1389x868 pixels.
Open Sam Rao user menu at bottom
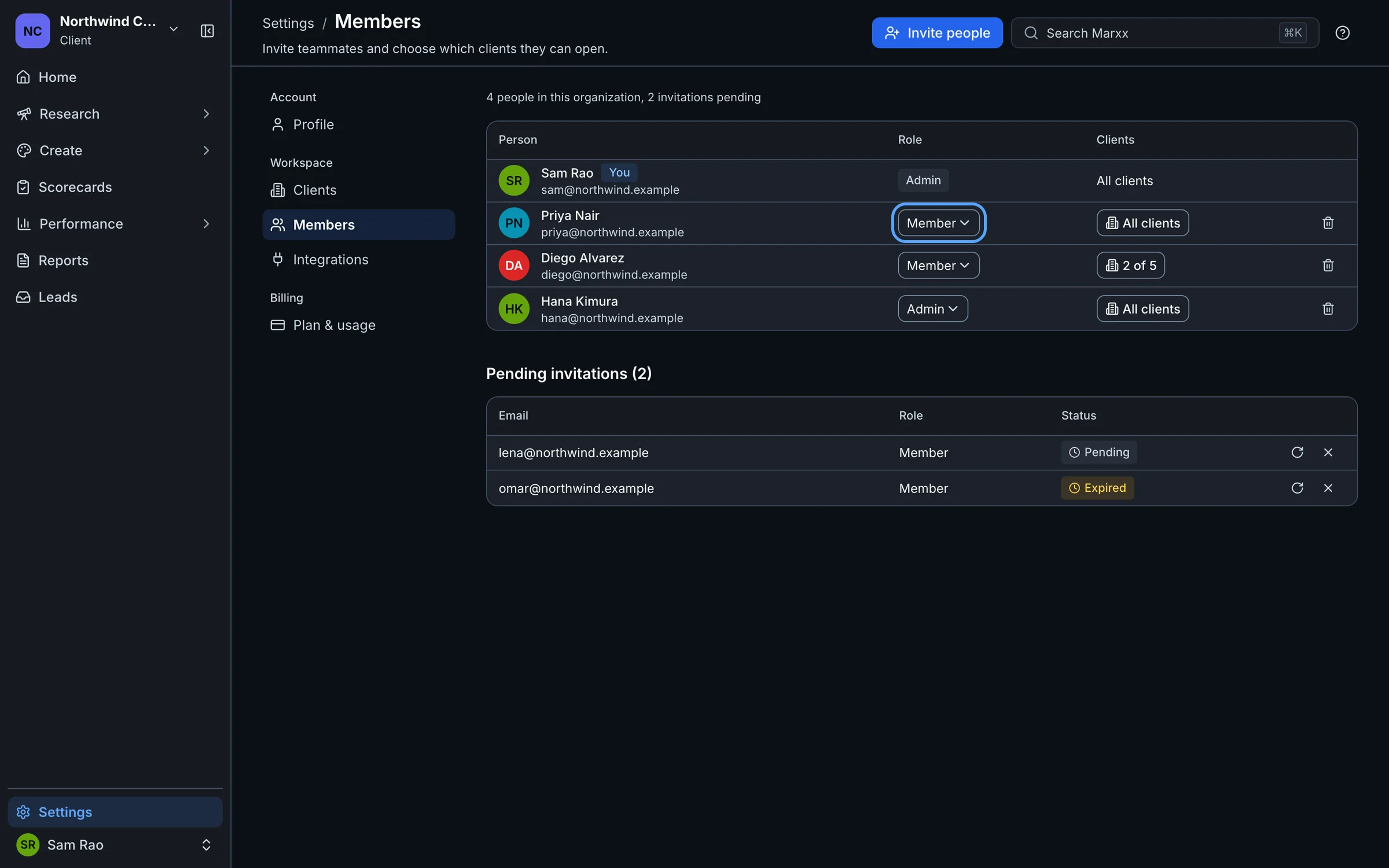115,845
